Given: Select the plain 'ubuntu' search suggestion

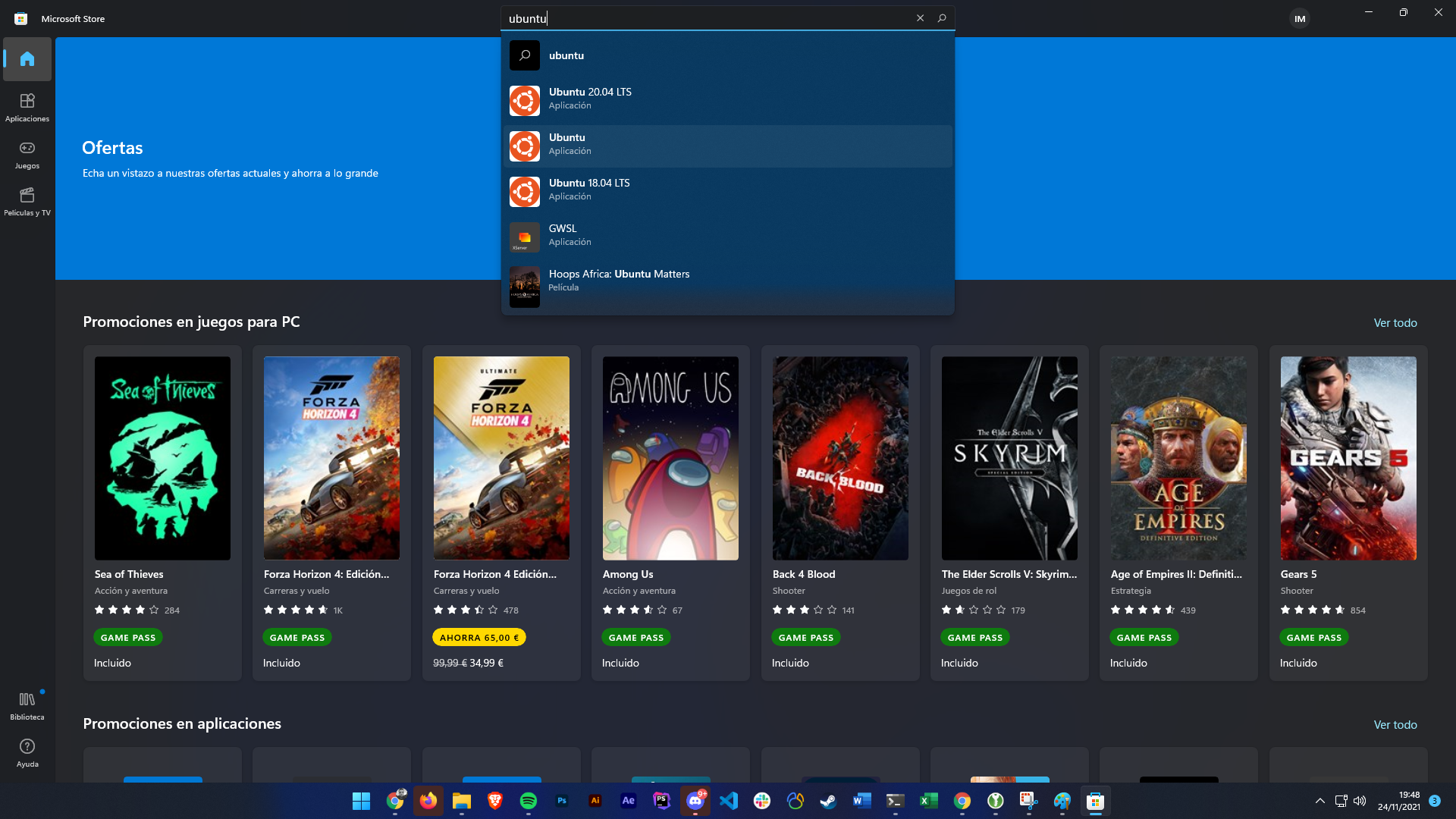Looking at the screenshot, I should click(x=728, y=55).
